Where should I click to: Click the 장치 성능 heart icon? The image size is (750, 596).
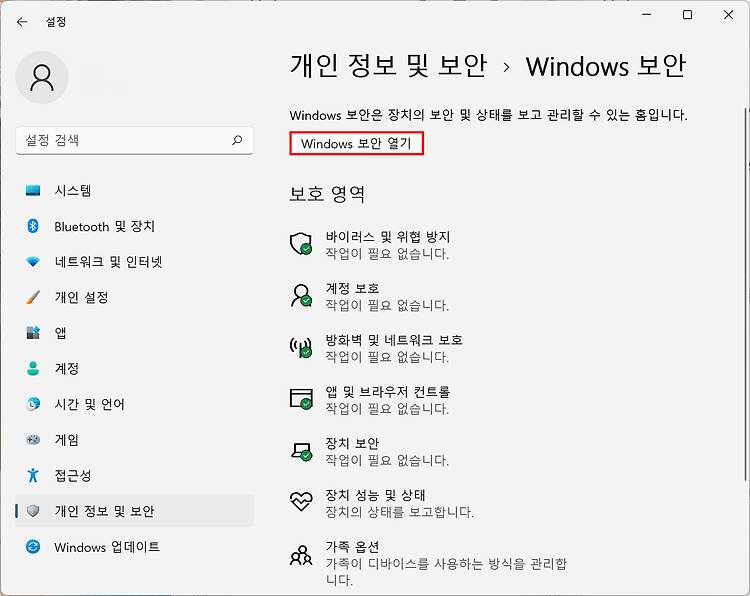(x=301, y=501)
